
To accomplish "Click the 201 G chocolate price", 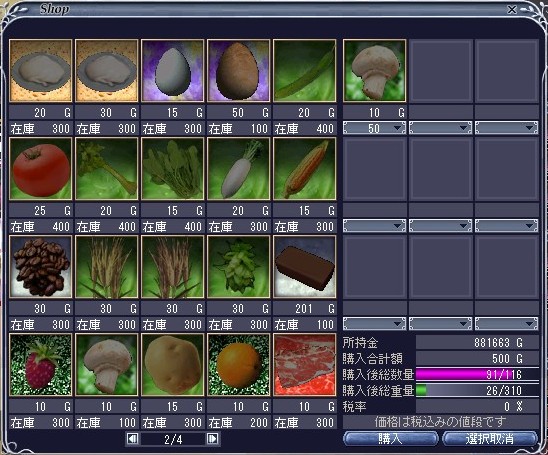I will [x=315, y=309].
